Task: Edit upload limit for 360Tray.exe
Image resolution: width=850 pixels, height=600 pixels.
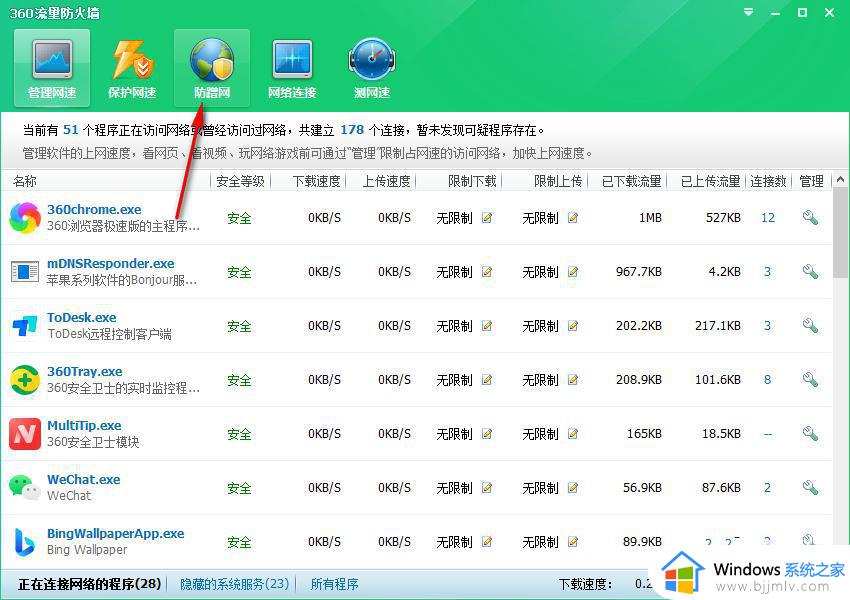Action: [x=572, y=380]
